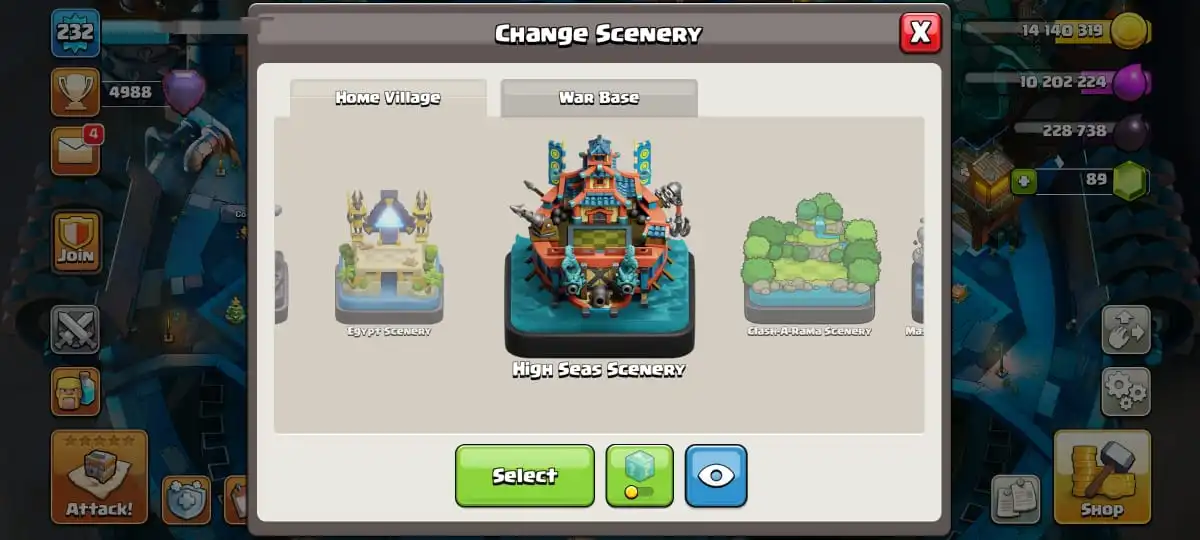Screen dimensions: 1200x540
Task: Preview scenery with the eye button
Action: click(716, 475)
